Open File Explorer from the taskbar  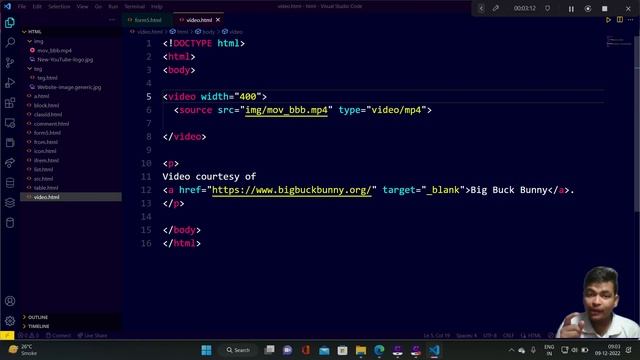(361, 350)
